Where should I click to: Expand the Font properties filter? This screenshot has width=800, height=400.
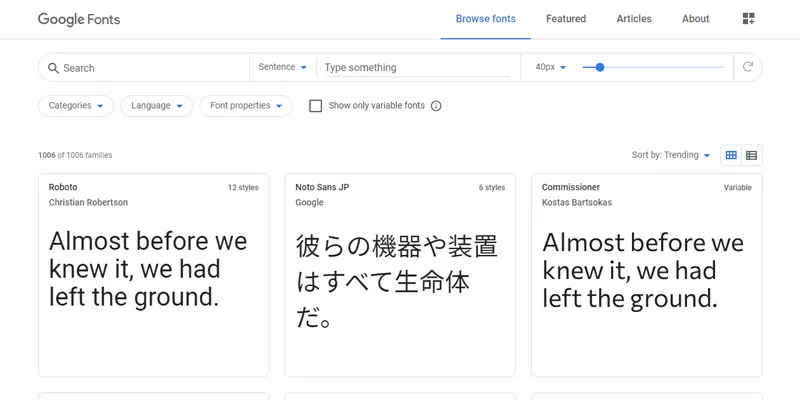point(246,106)
